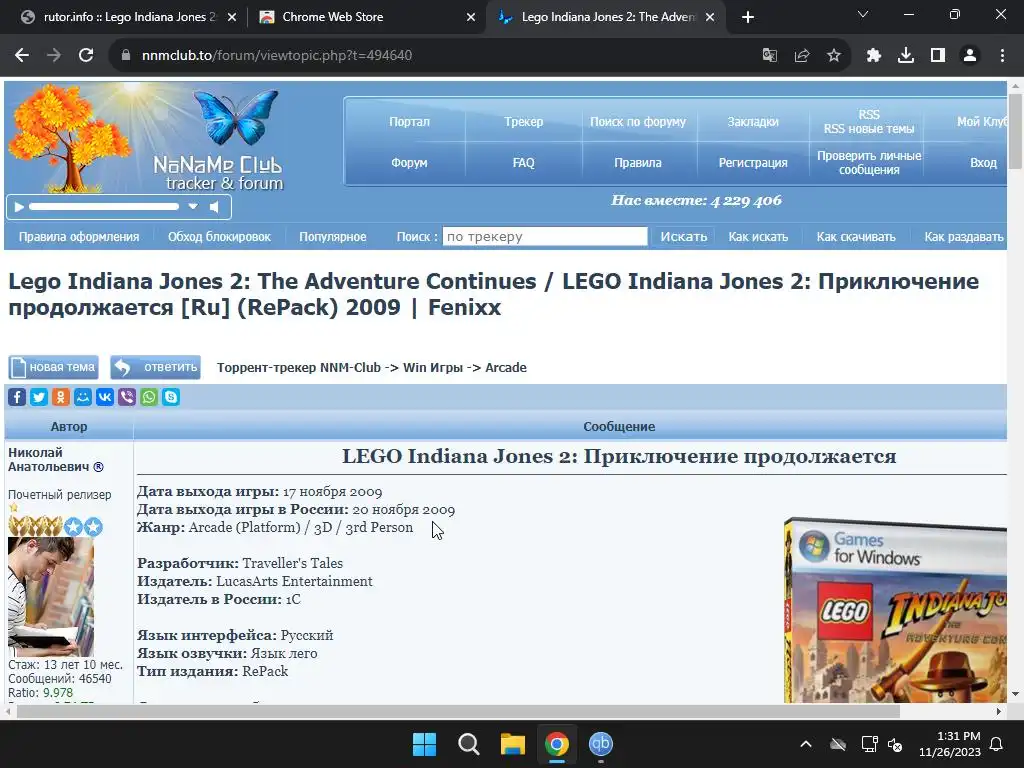Open Обход блокировок link

[219, 237]
